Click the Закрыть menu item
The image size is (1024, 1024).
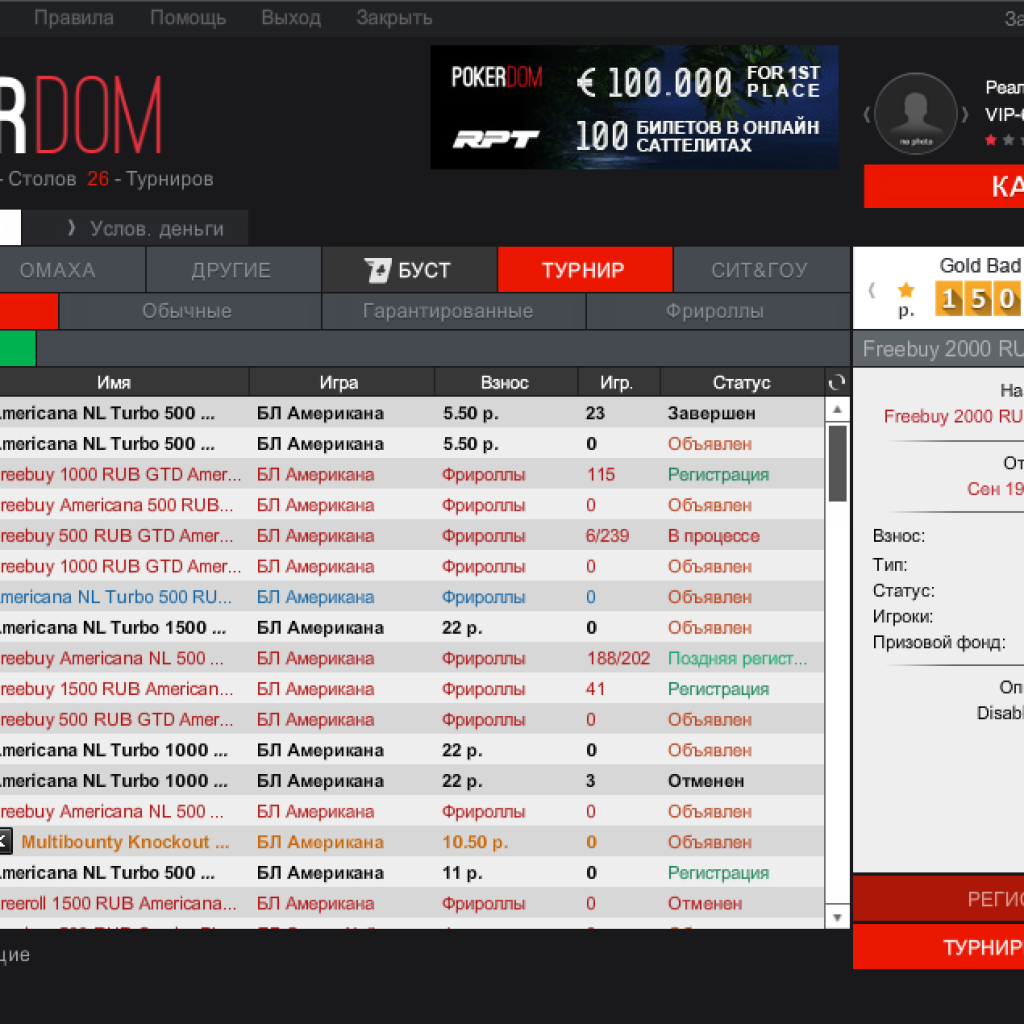click(394, 18)
